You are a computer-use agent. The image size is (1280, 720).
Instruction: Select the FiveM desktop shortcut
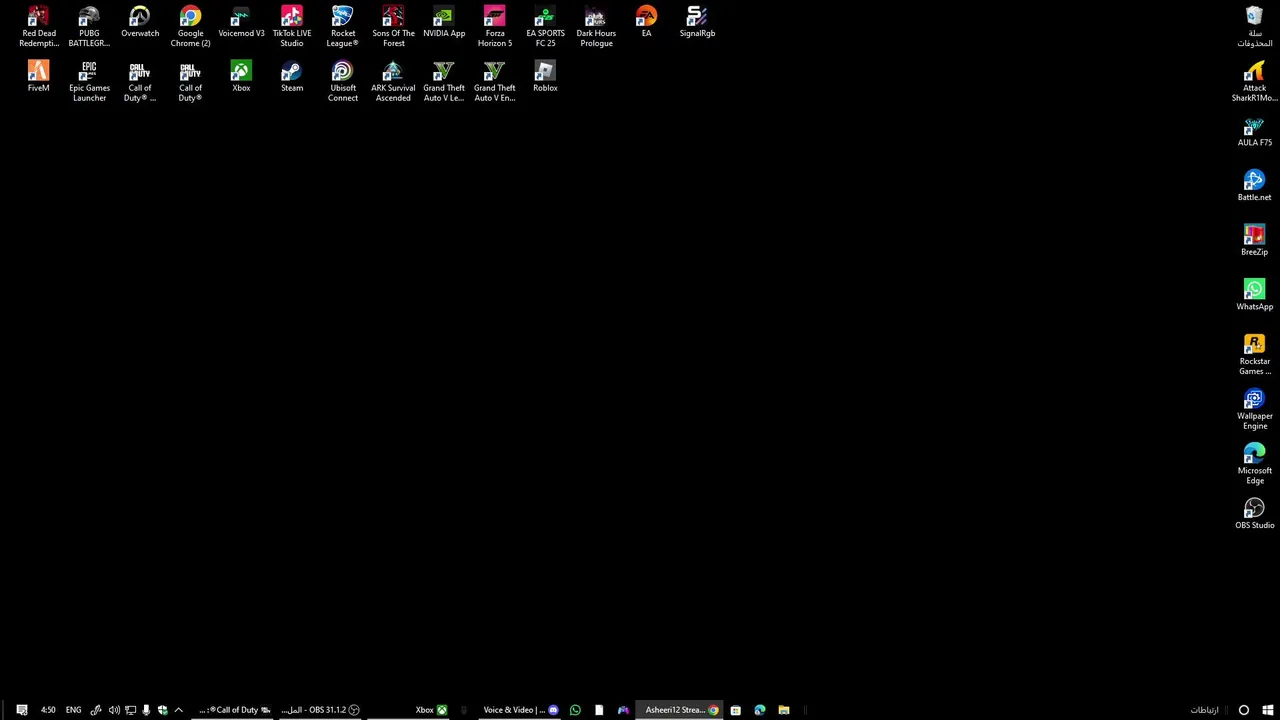tap(38, 77)
